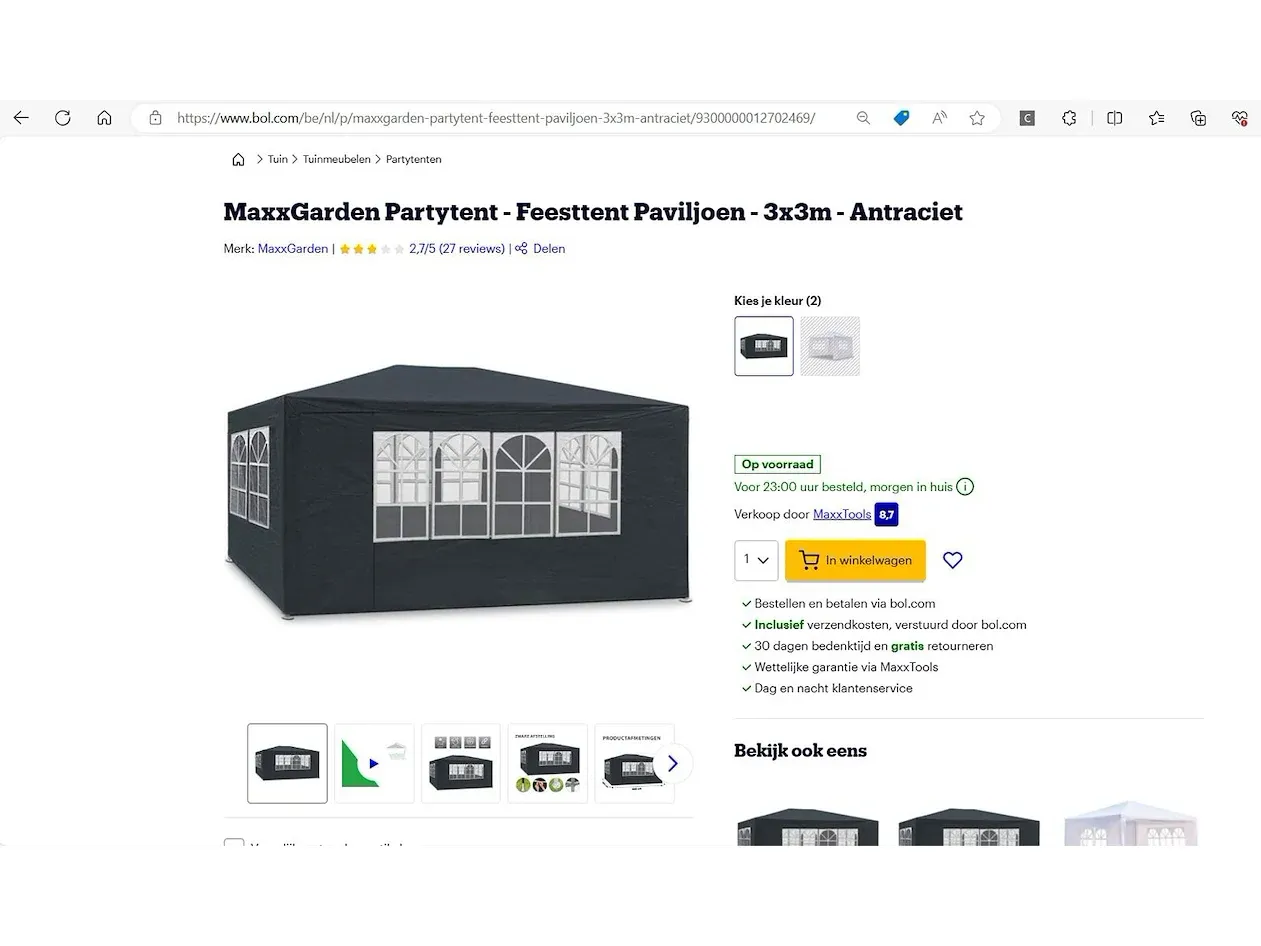The image size is (1261, 946).
Task: Select the anthracite color swatch
Action: coord(764,346)
